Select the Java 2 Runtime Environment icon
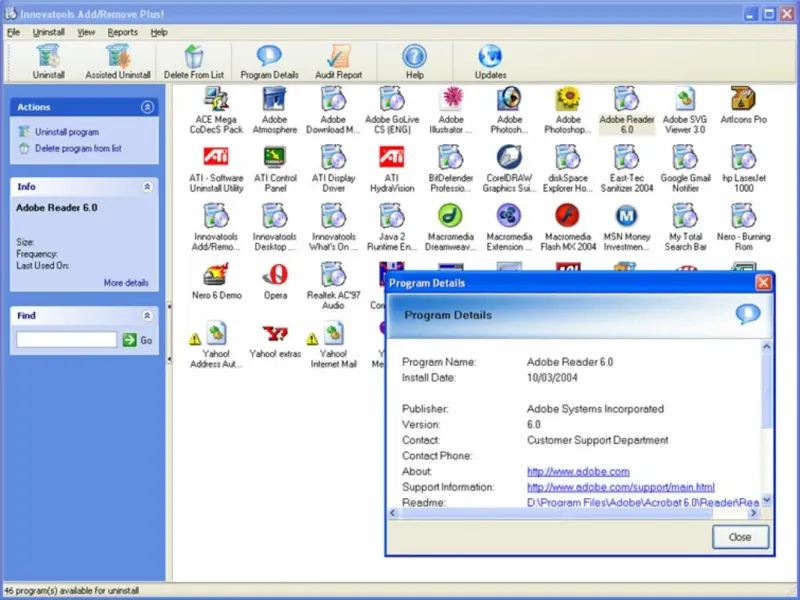The width and height of the screenshot is (800, 600). click(x=392, y=228)
